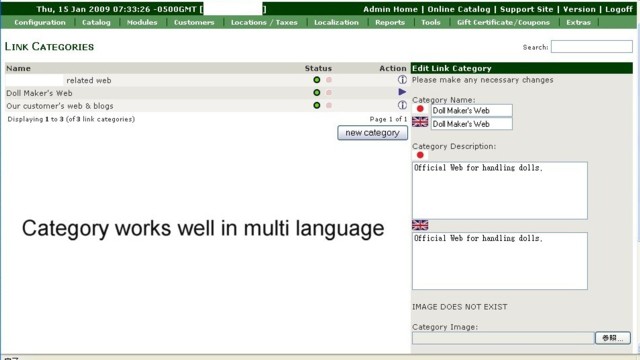Click 'Displaying 1 to 3' count text

point(71,119)
